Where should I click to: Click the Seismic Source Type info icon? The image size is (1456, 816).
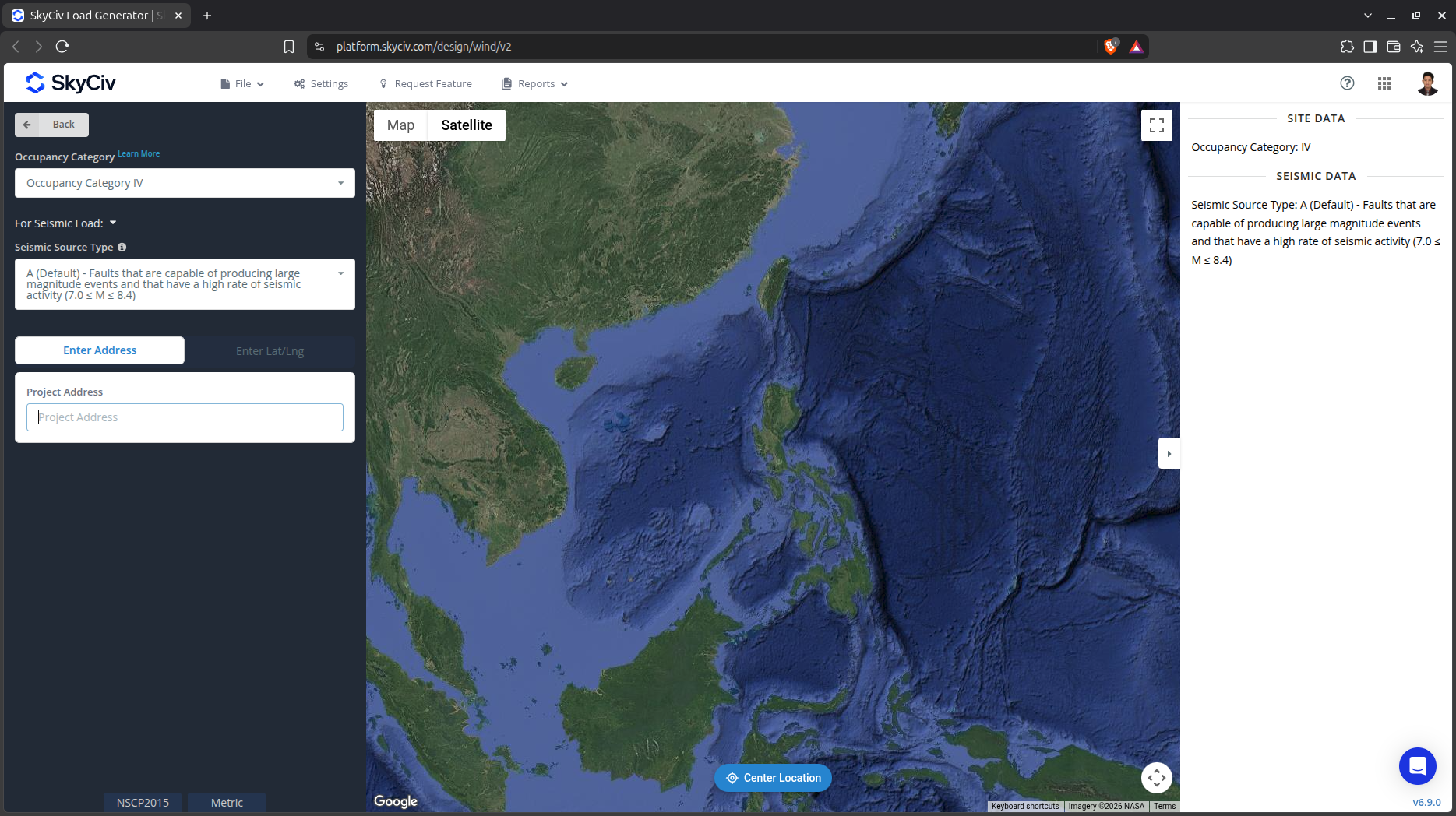122,247
